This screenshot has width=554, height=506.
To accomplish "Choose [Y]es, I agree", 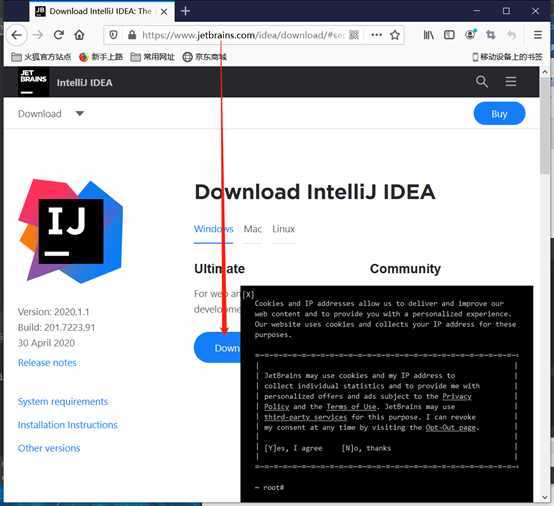I will (294, 448).
